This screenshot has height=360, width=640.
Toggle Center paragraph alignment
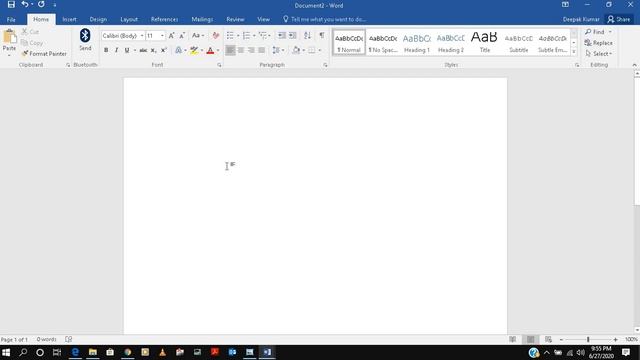point(241,50)
